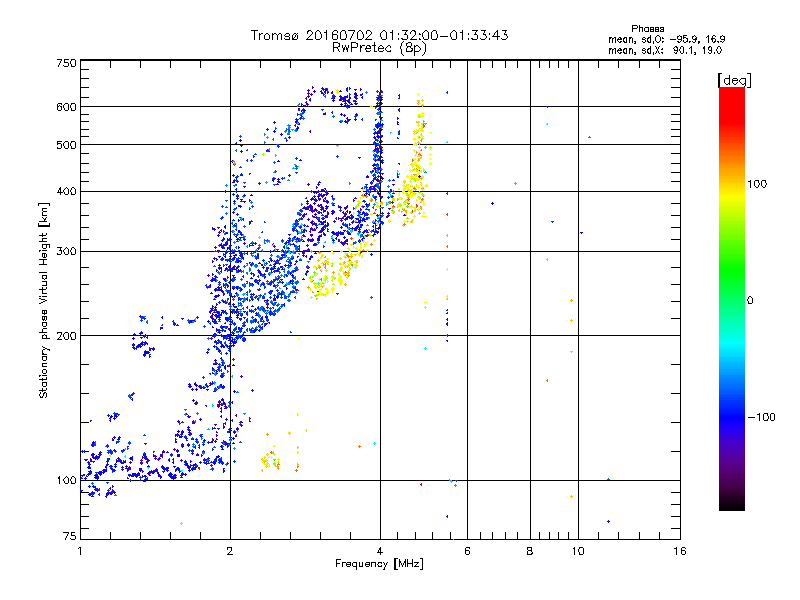Click the y-axis tick label '100'
The height and width of the screenshot is (600, 800).
66,480
